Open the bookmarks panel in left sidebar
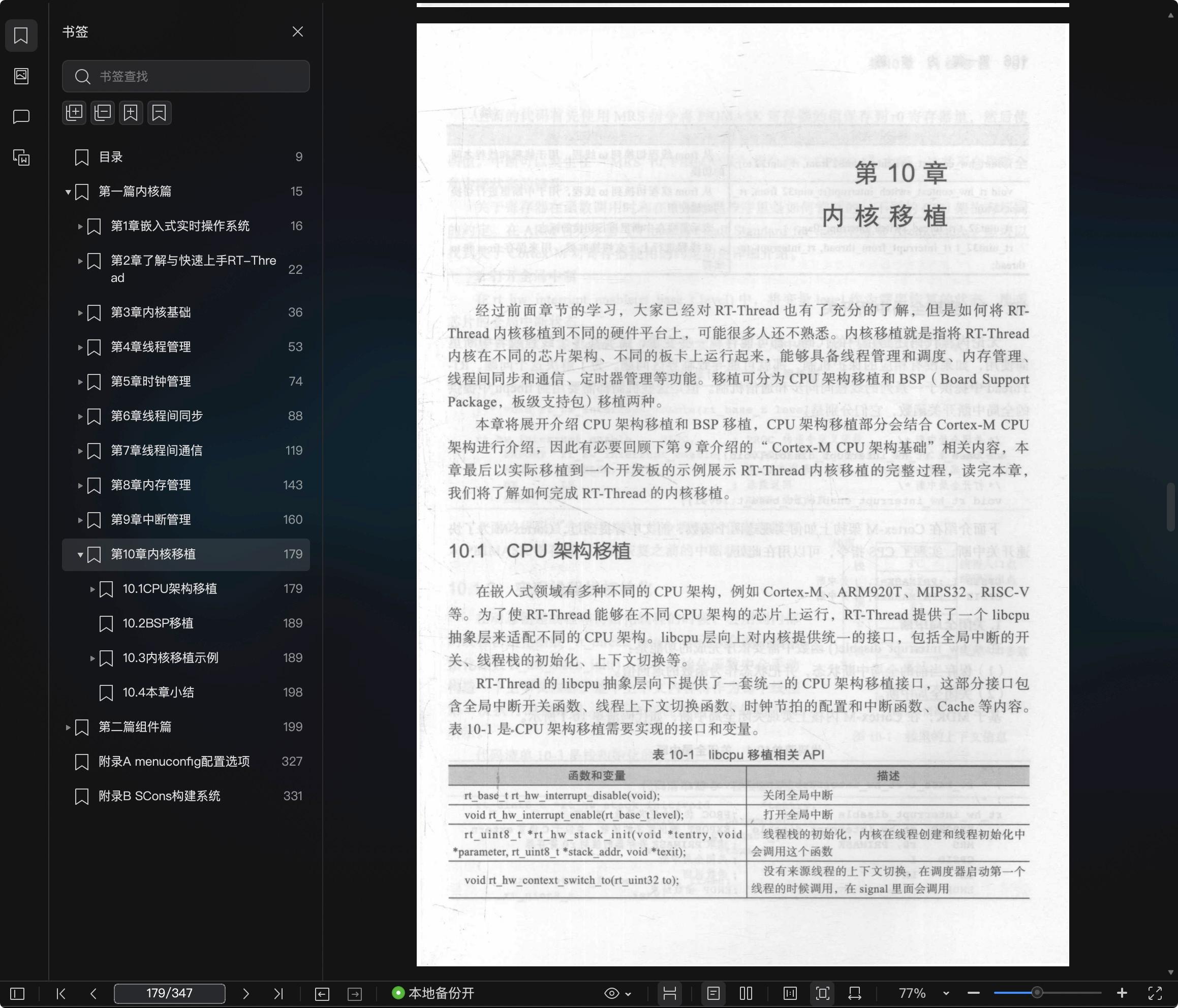 point(21,35)
